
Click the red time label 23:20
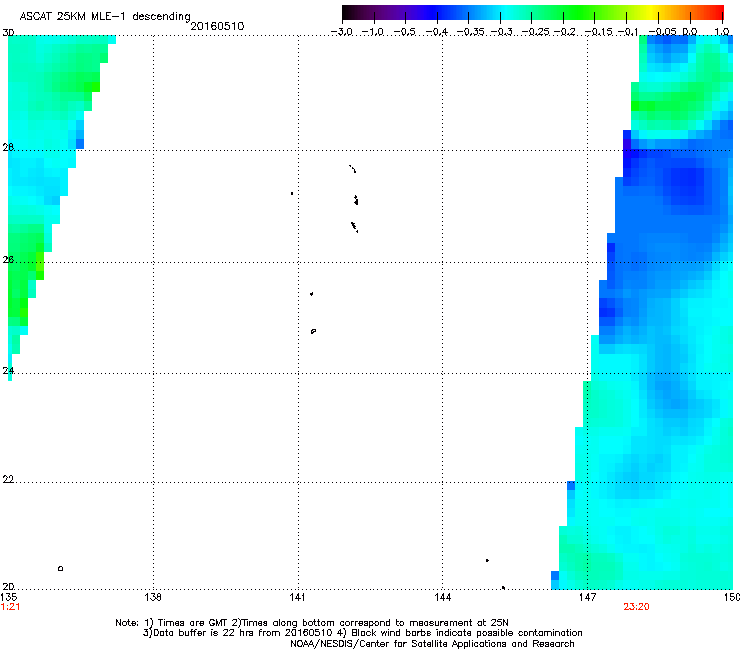(636, 607)
